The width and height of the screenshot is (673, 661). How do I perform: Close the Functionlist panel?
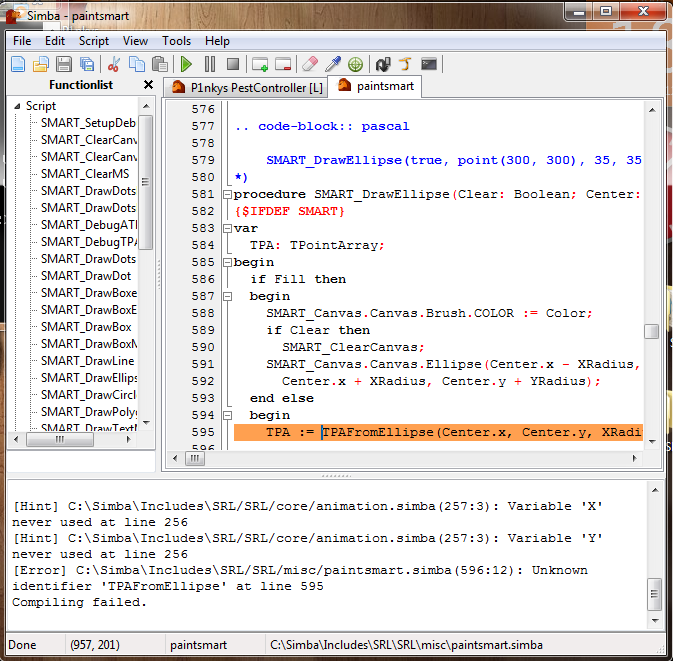tap(148, 85)
